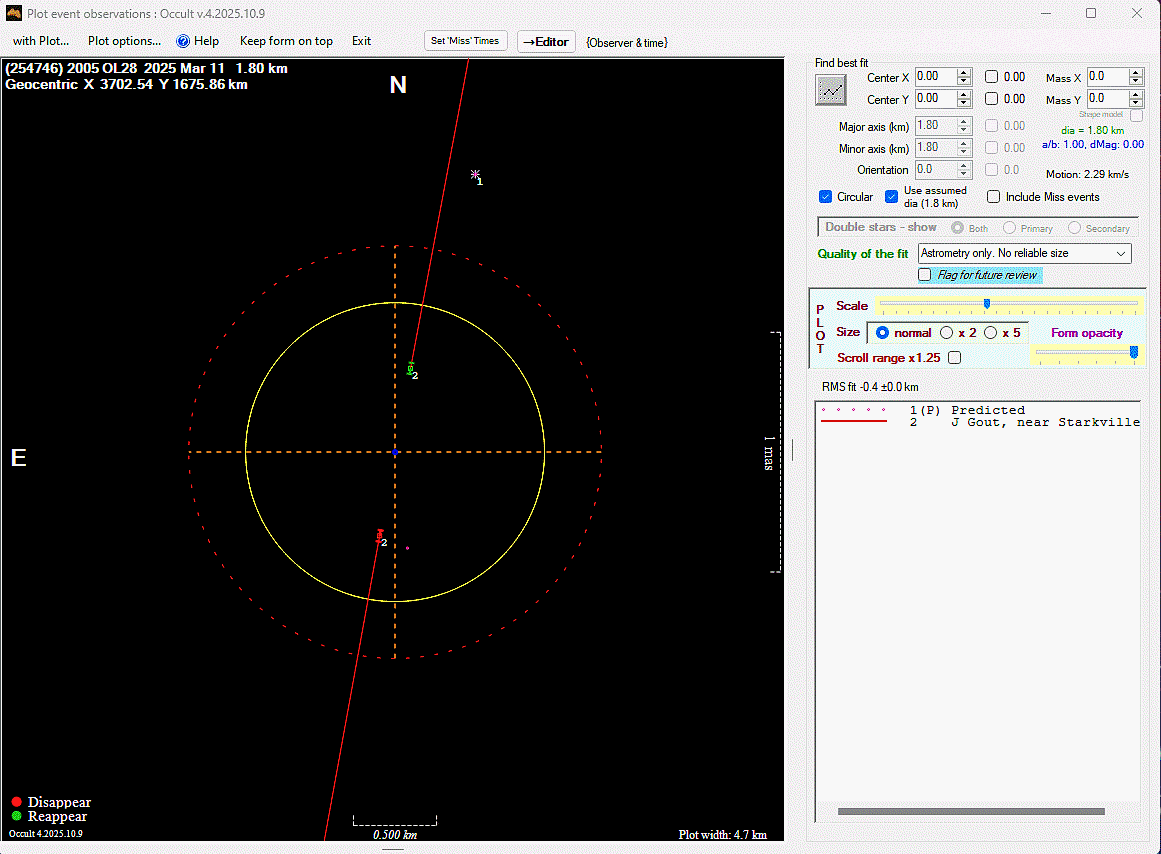Click the plot Scale slider handle
1161x854 pixels.
(x=987, y=304)
